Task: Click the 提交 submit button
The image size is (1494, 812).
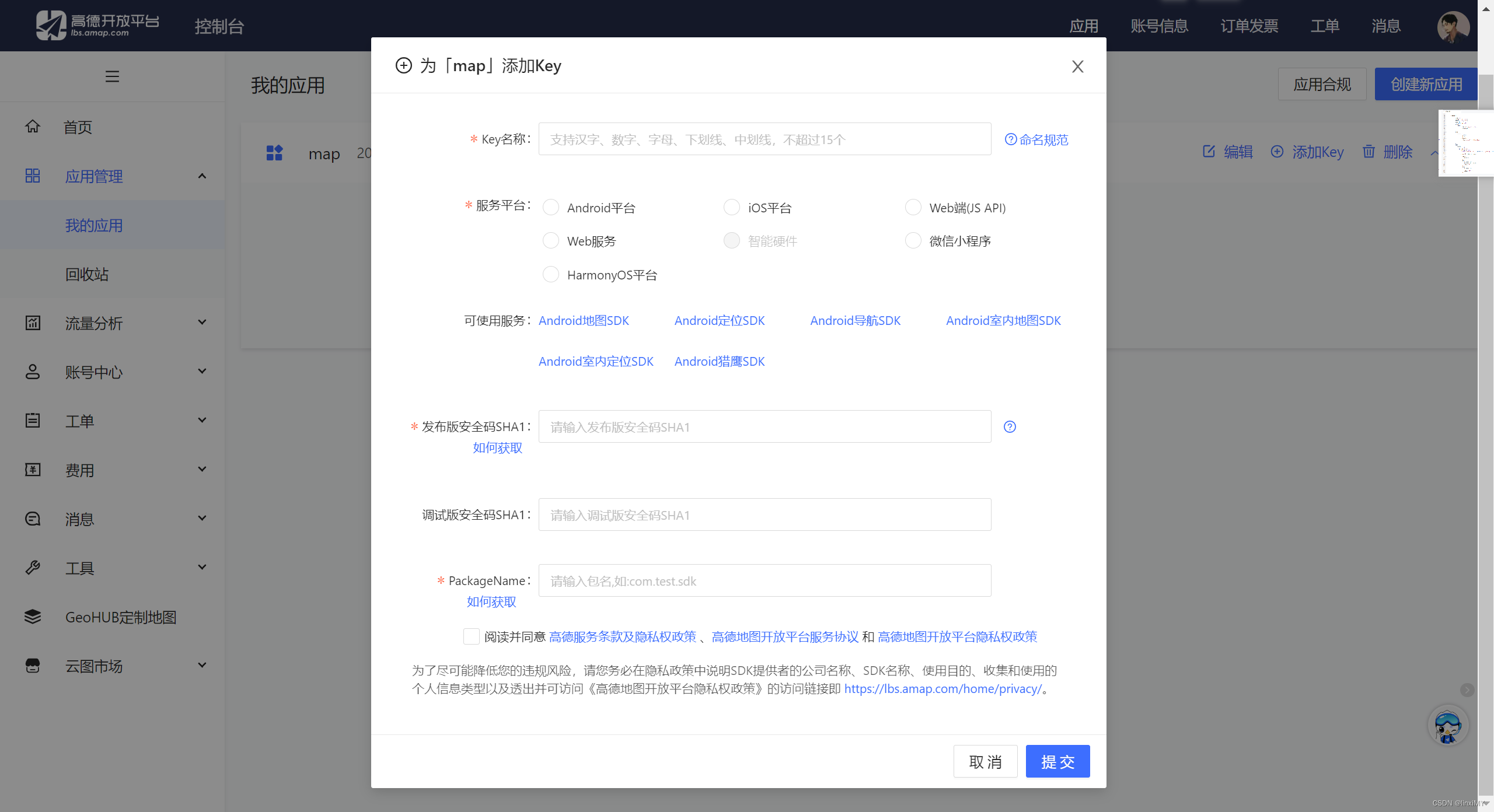Action: (x=1057, y=761)
